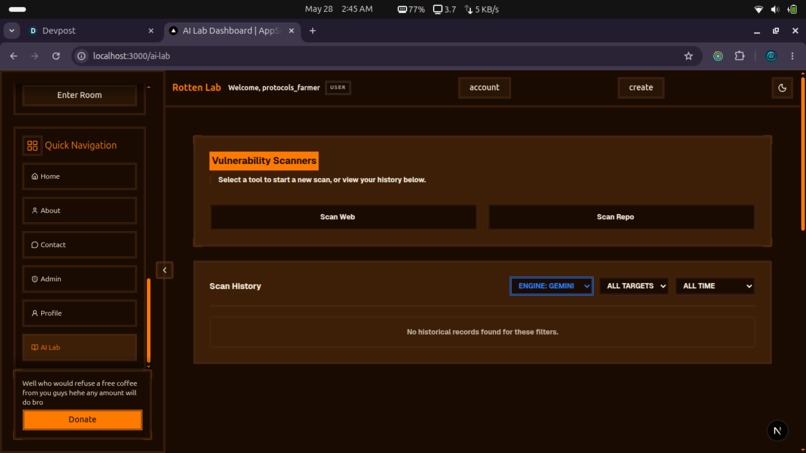This screenshot has width=806, height=453.
Task: Open the Contact navigation item
Action: pos(79,245)
